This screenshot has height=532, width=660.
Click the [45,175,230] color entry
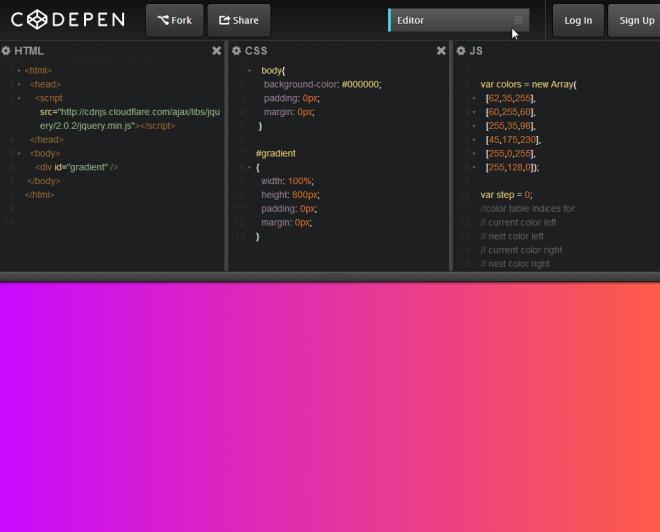tap(513, 140)
